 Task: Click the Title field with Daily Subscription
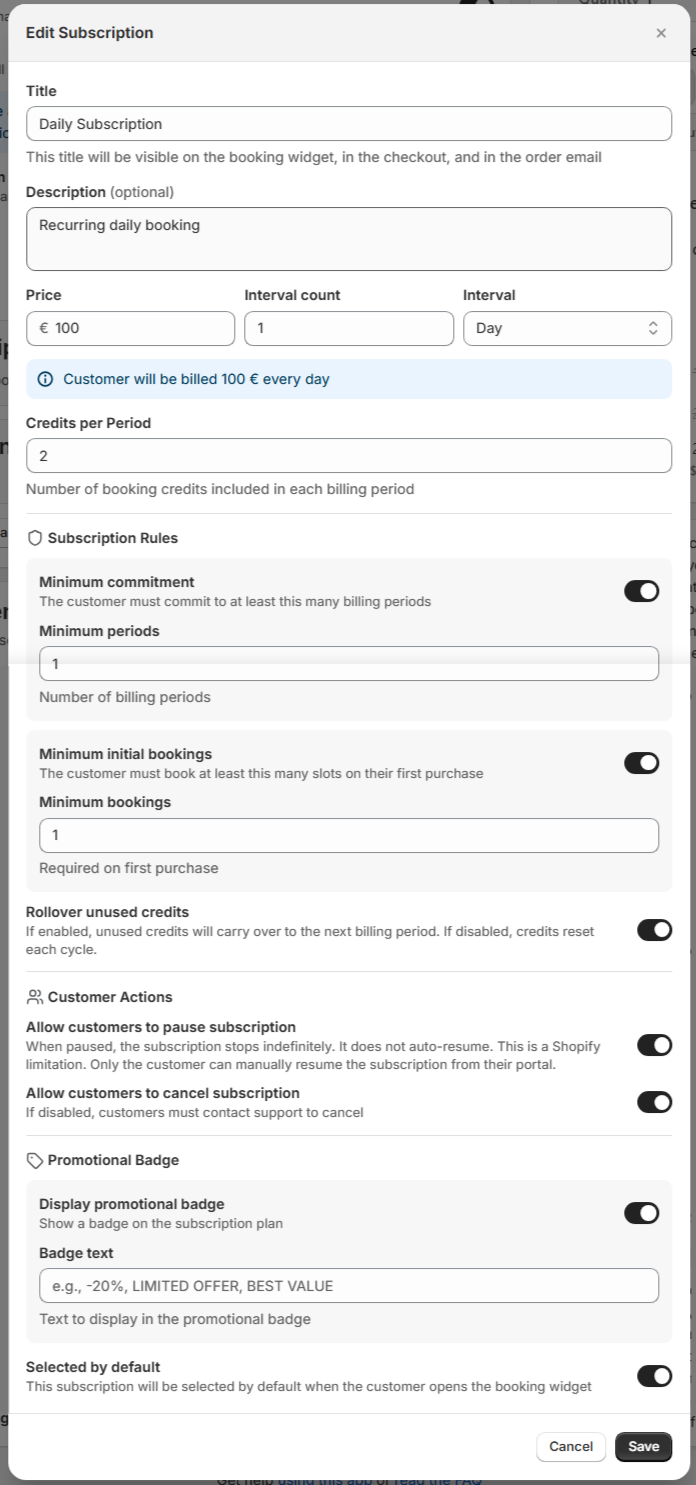[x=348, y=124]
